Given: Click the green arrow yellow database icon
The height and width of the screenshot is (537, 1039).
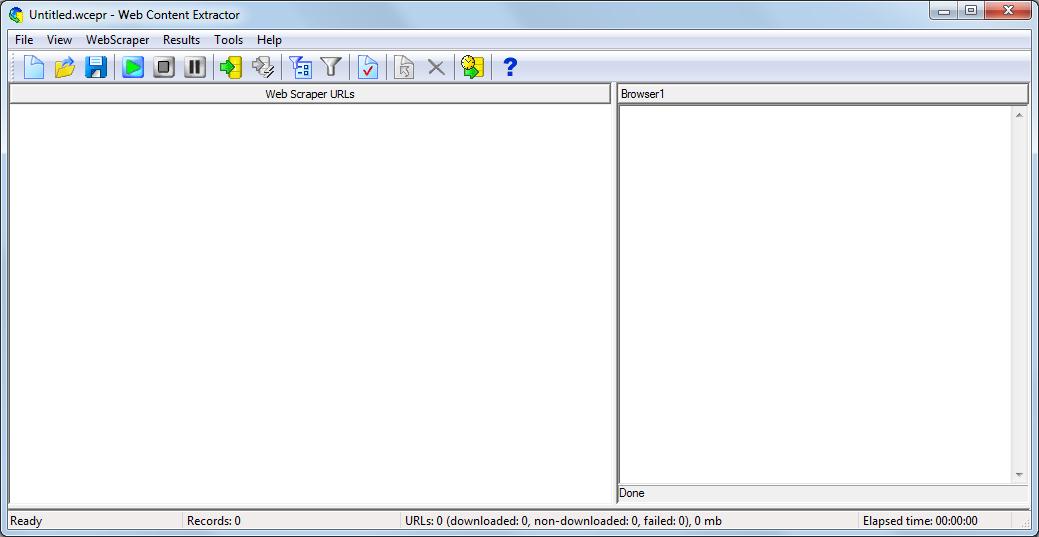Looking at the screenshot, I should click(231, 67).
